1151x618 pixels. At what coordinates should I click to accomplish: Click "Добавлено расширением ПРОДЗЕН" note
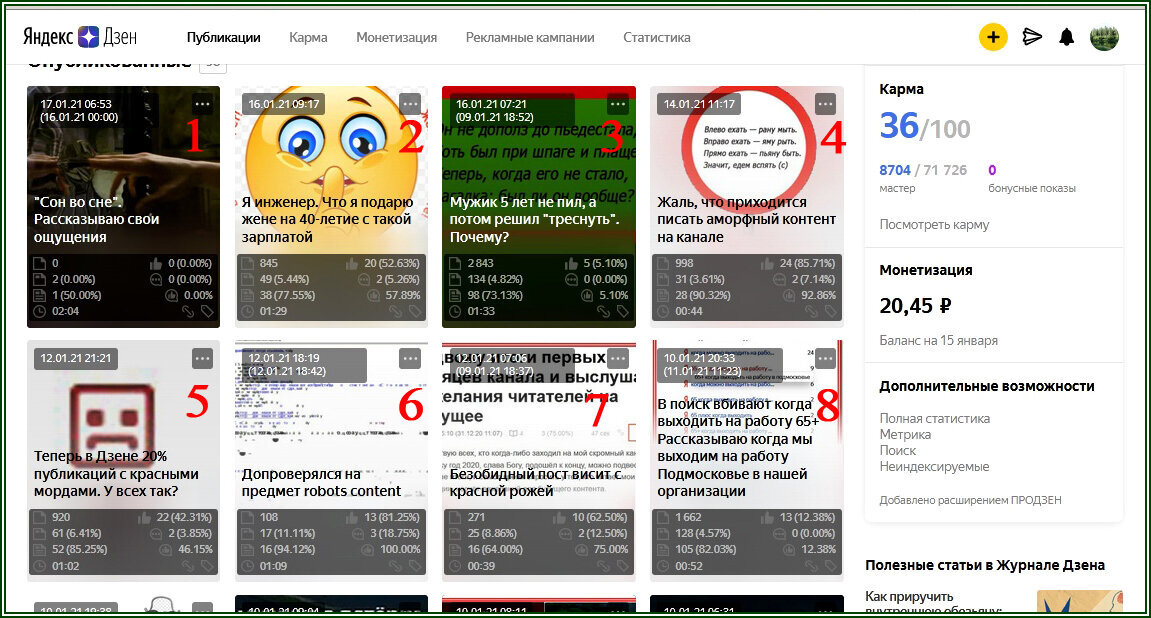pos(970,500)
